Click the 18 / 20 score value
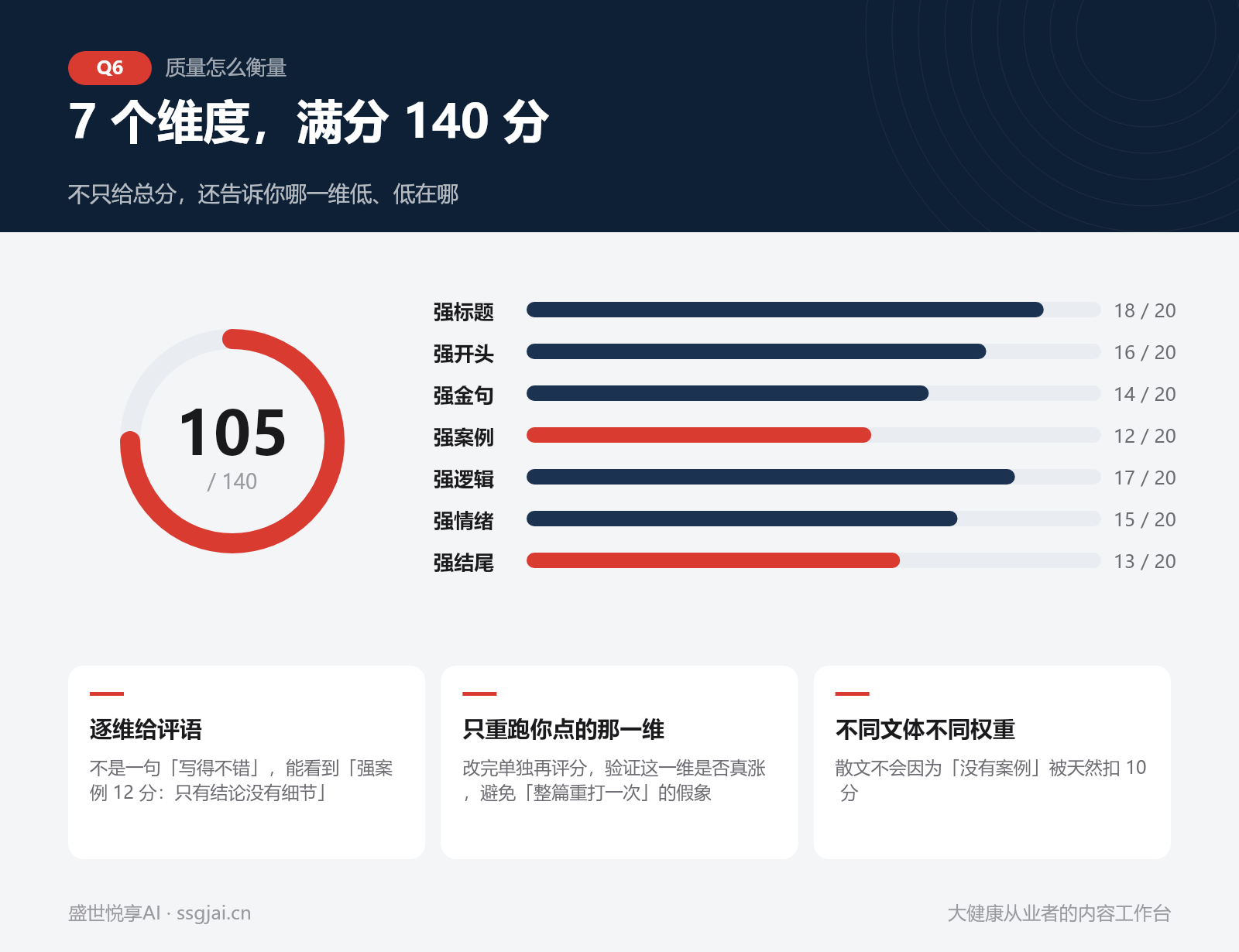1239x952 pixels. click(x=1145, y=310)
